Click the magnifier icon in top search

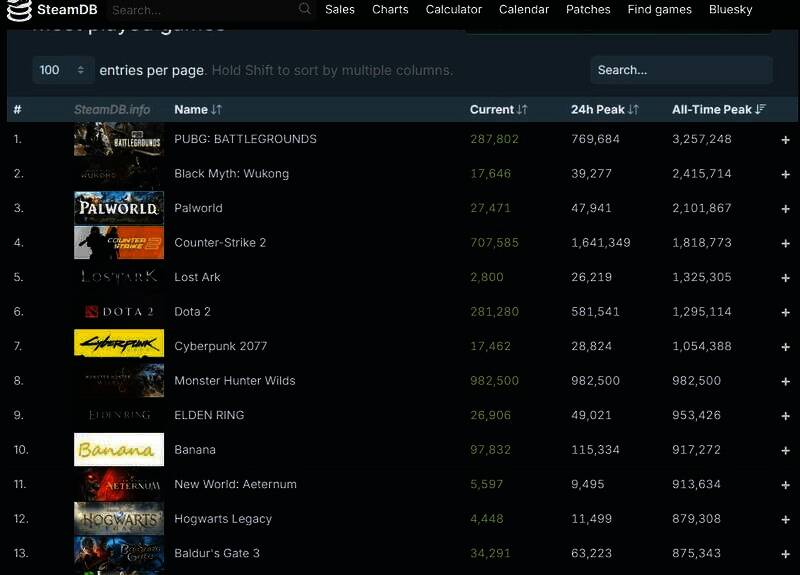tap(305, 9)
